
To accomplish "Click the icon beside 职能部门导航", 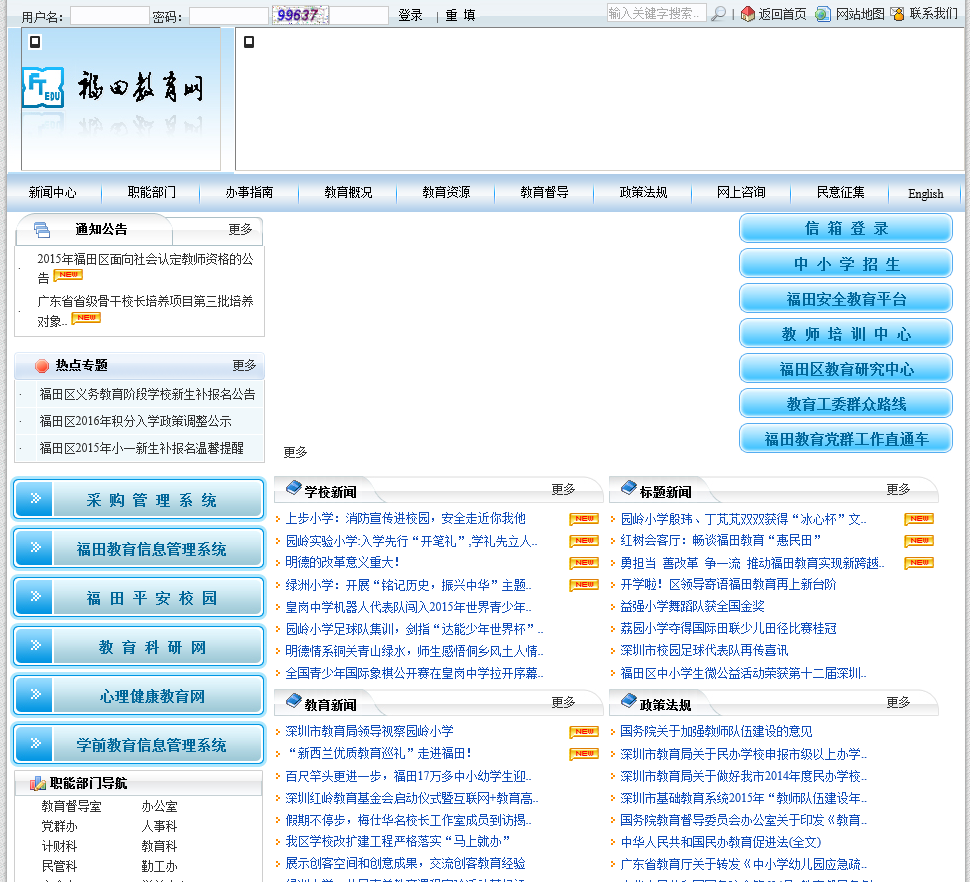I will click(38, 784).
